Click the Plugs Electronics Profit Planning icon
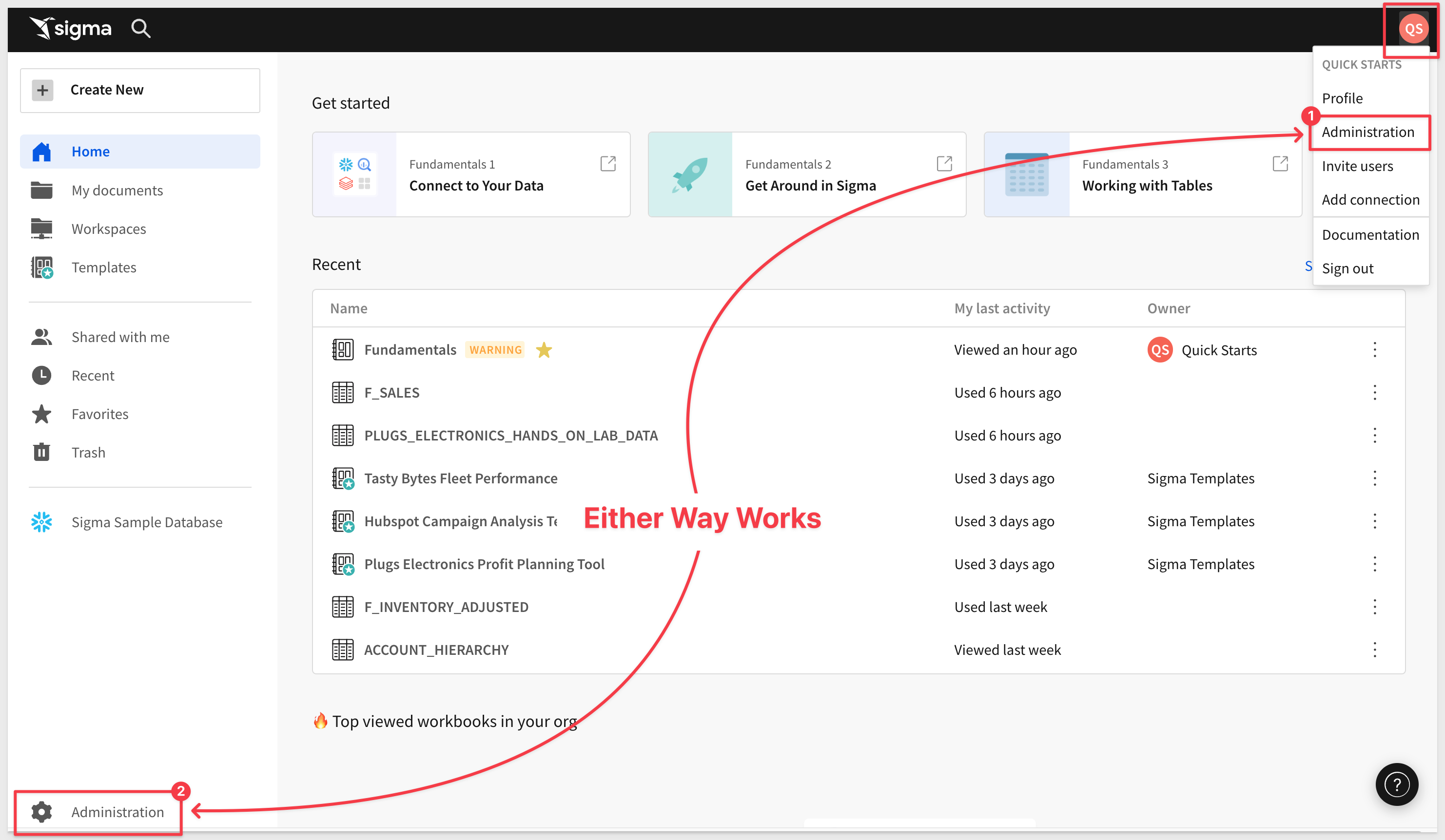The height and width of the screenshot is (840, 1445). pyautogui.click(x=343, y=564)
